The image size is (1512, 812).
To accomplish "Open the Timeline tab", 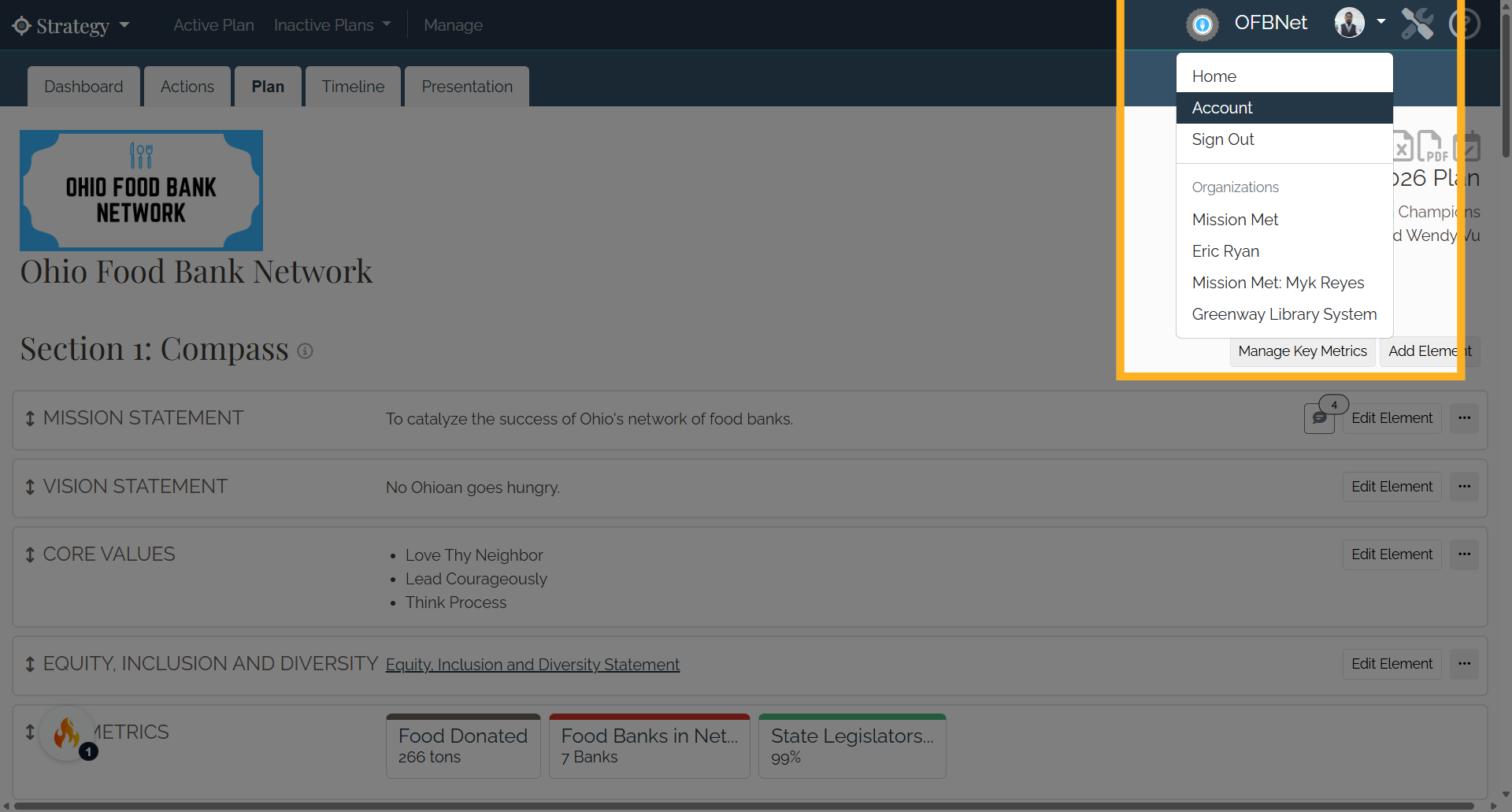I will [x=353, y=87].
